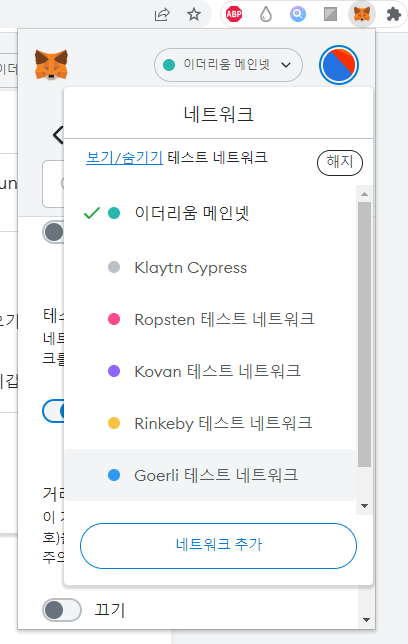This screenshot has width=408, height=644.
Task: Toggle the 끄기 switch at bottom
Action: tap(62, 610)
